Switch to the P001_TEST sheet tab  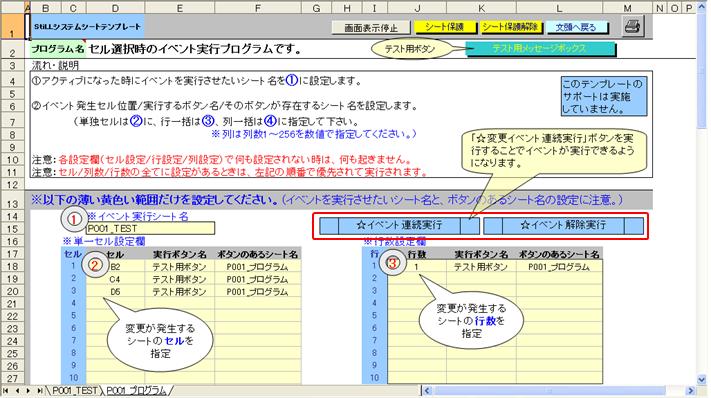[74, 391]
